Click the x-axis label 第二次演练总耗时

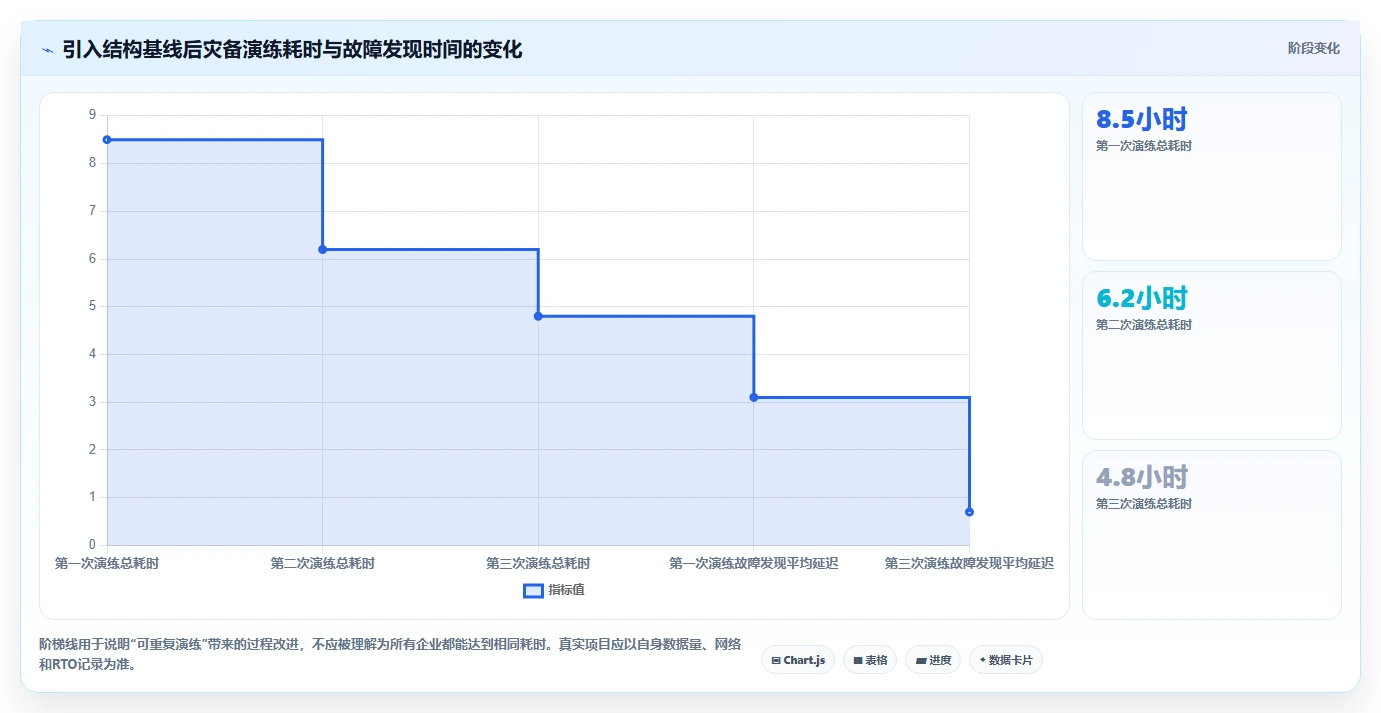coord(322,564)
